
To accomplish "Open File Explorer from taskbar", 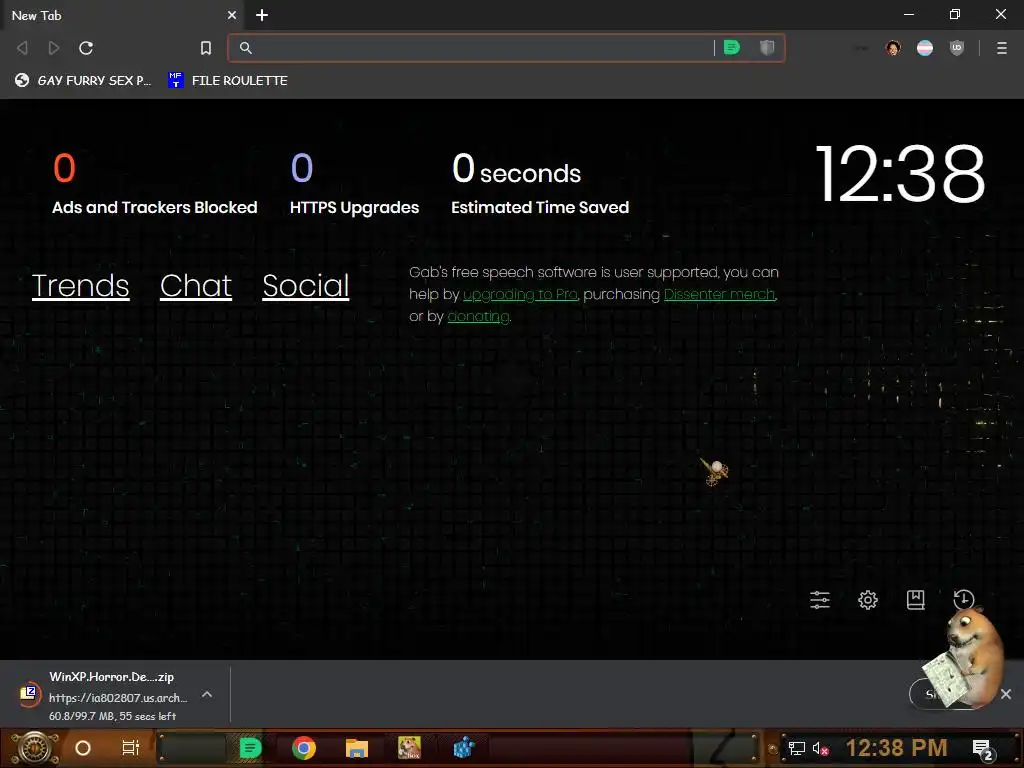I will click(357, 748).
